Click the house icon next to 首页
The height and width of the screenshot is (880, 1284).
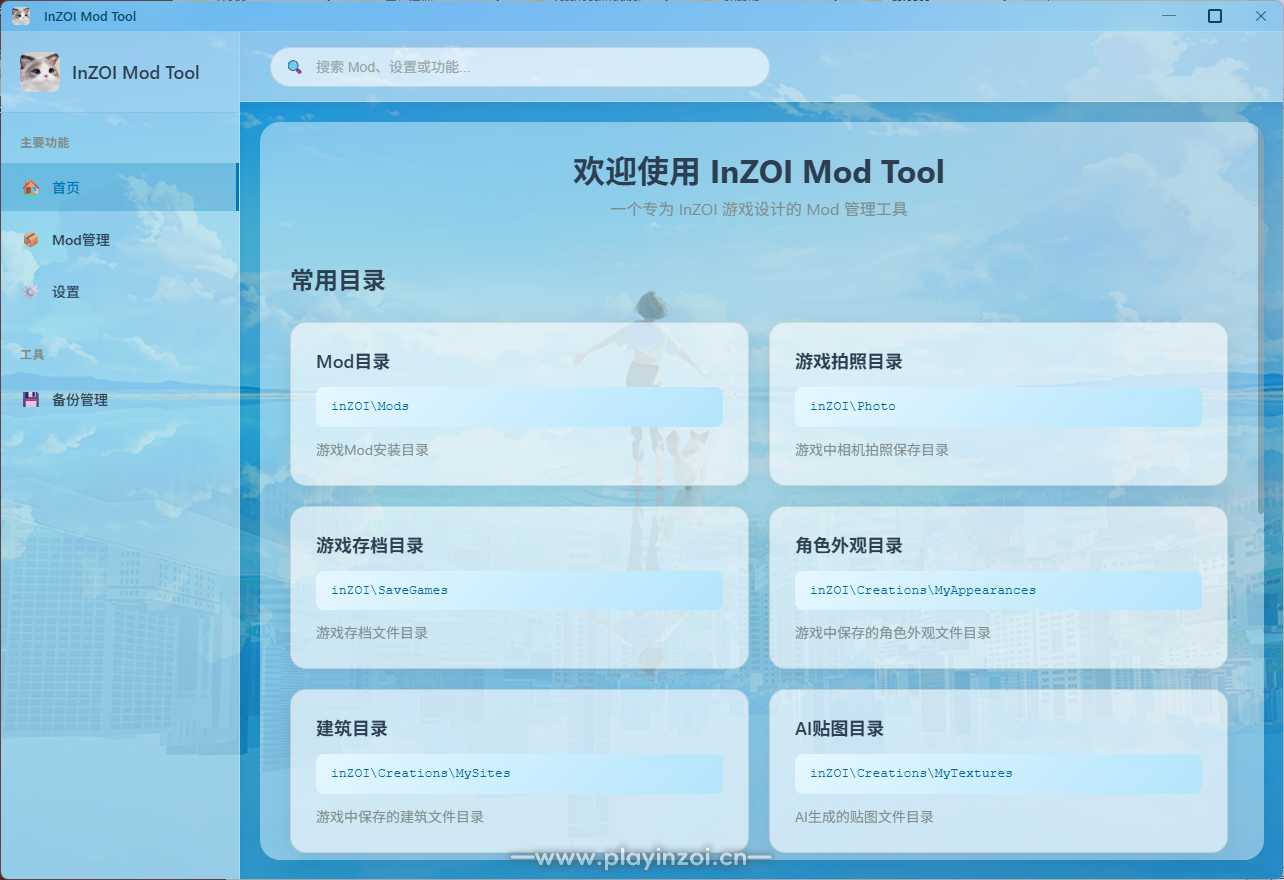[31, 187]
